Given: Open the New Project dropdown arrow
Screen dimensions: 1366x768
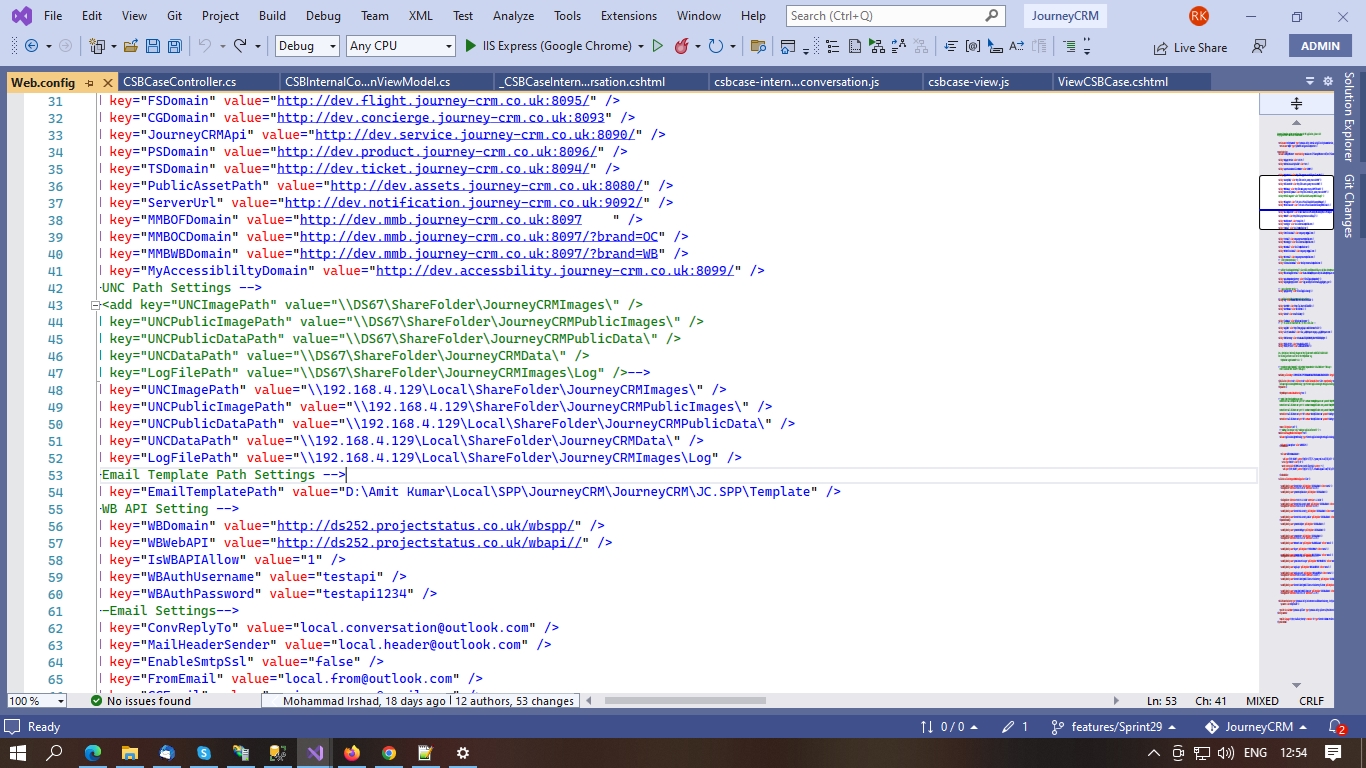Looking at the screenshot, I should click(x=112, y=46).
